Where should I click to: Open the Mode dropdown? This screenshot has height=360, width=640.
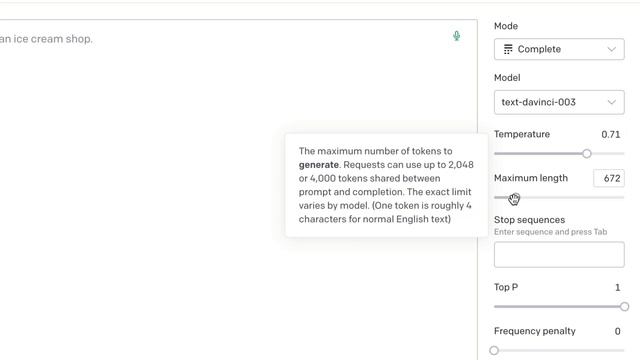559,49
